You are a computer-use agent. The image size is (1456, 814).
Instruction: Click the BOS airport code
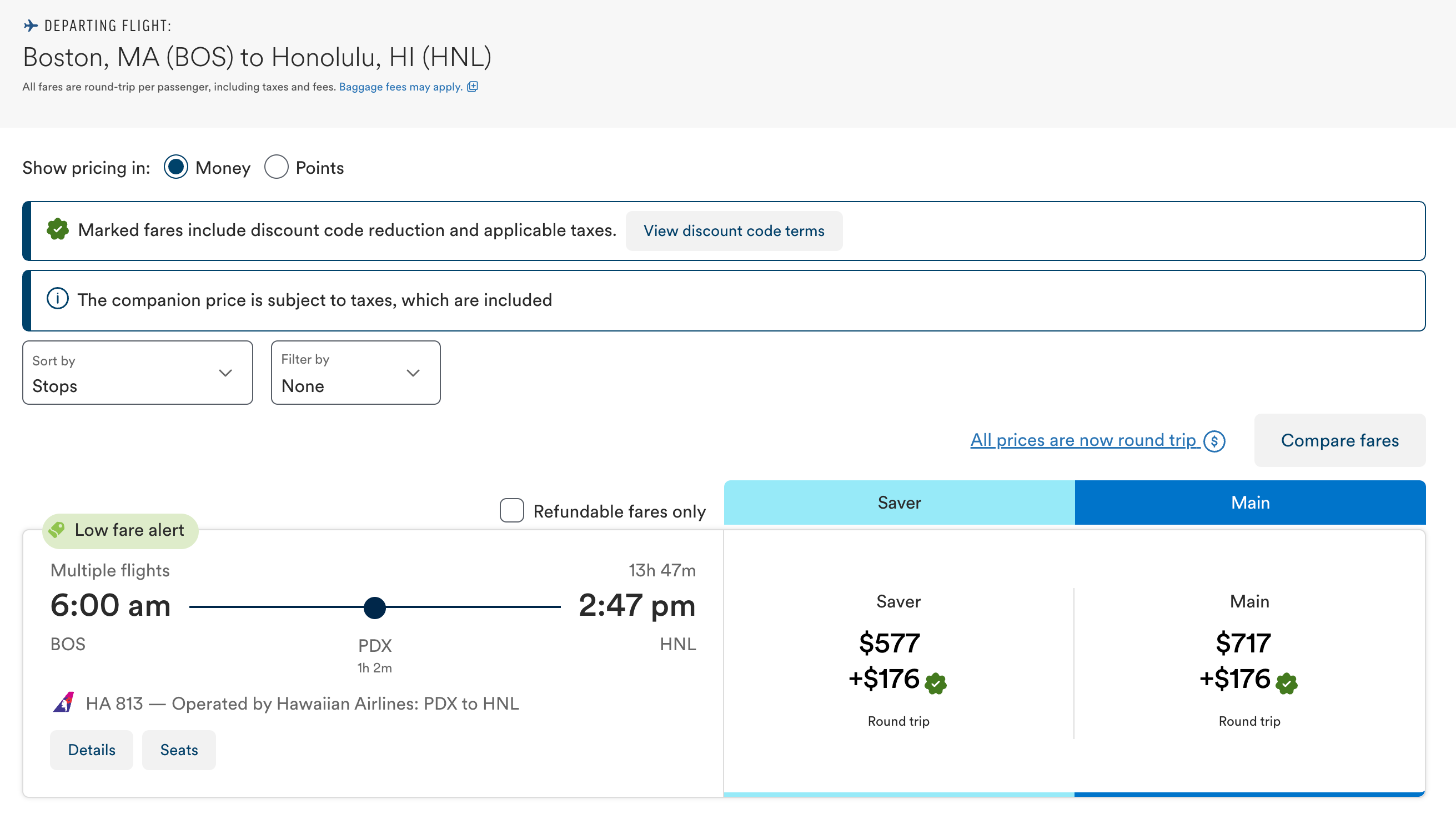tap(68, 645)
